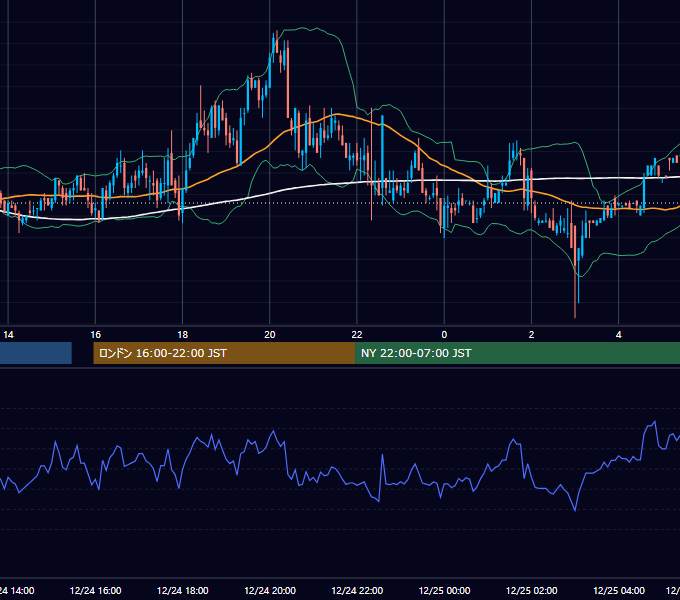Click the 20 hour axis label
The image size is (680, 600).
pyautogui.click(x=270, y=335)
